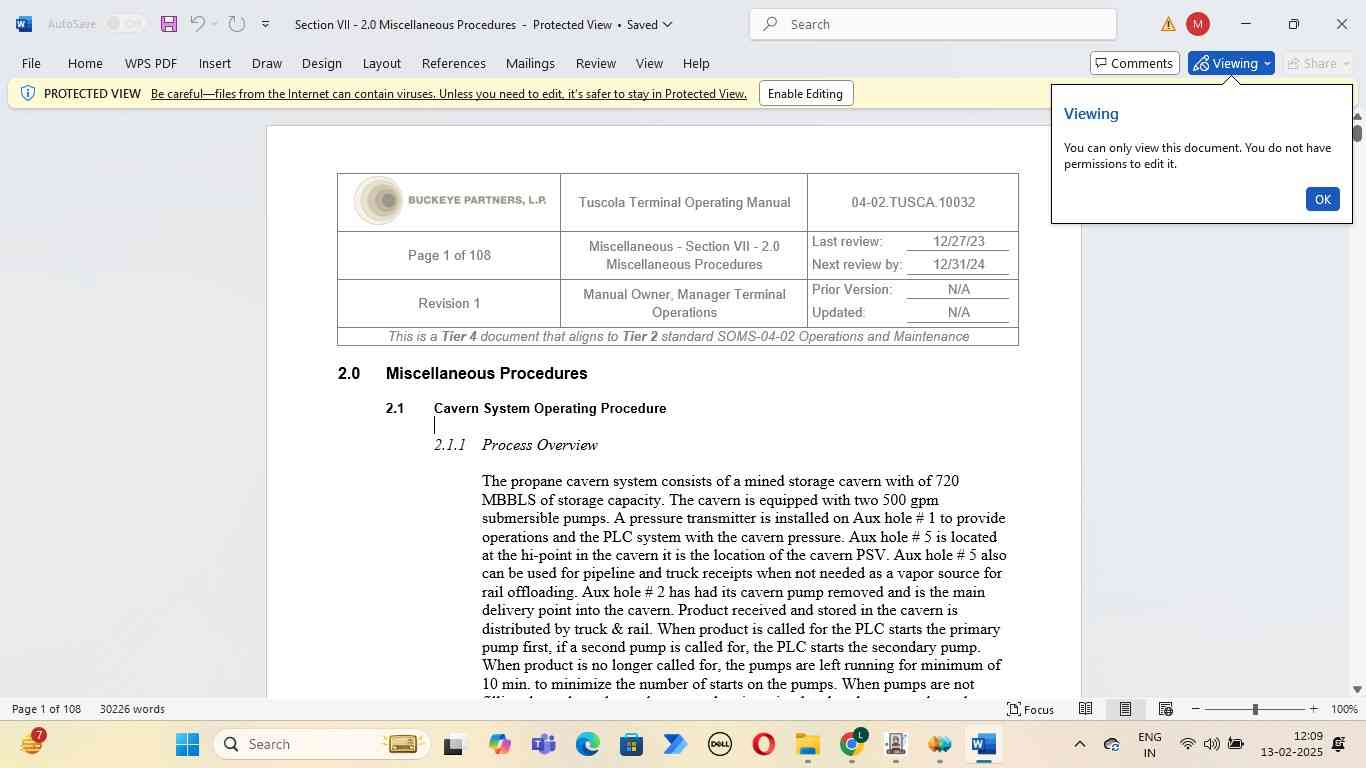Launch Microsoft Edge from taskbar
Image resolution: width=1366 pixels, height=768 pixels.
point(588,744)
